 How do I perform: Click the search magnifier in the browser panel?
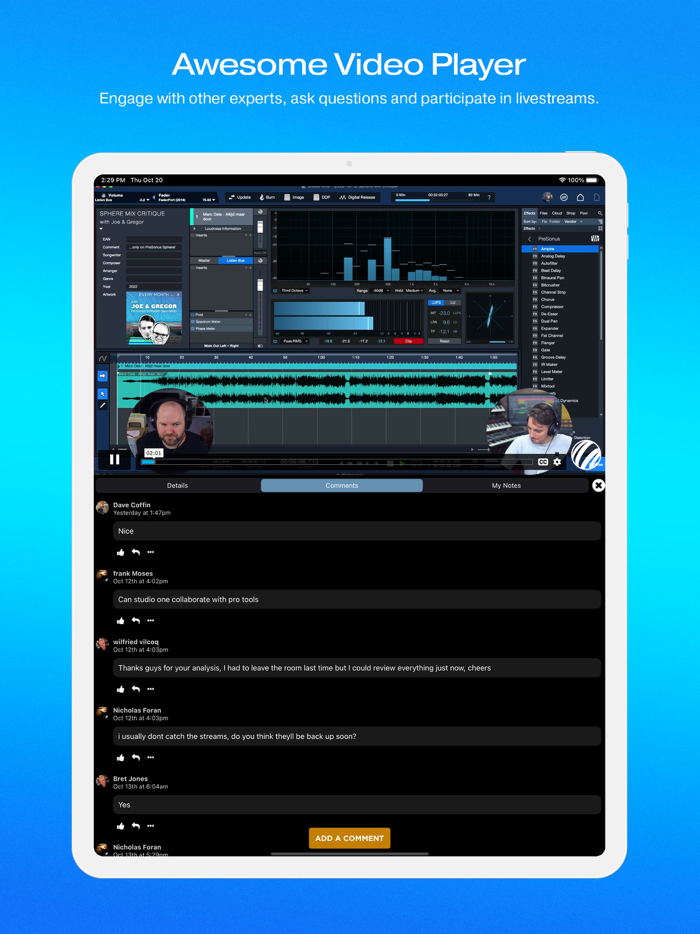tap(600, 213)
